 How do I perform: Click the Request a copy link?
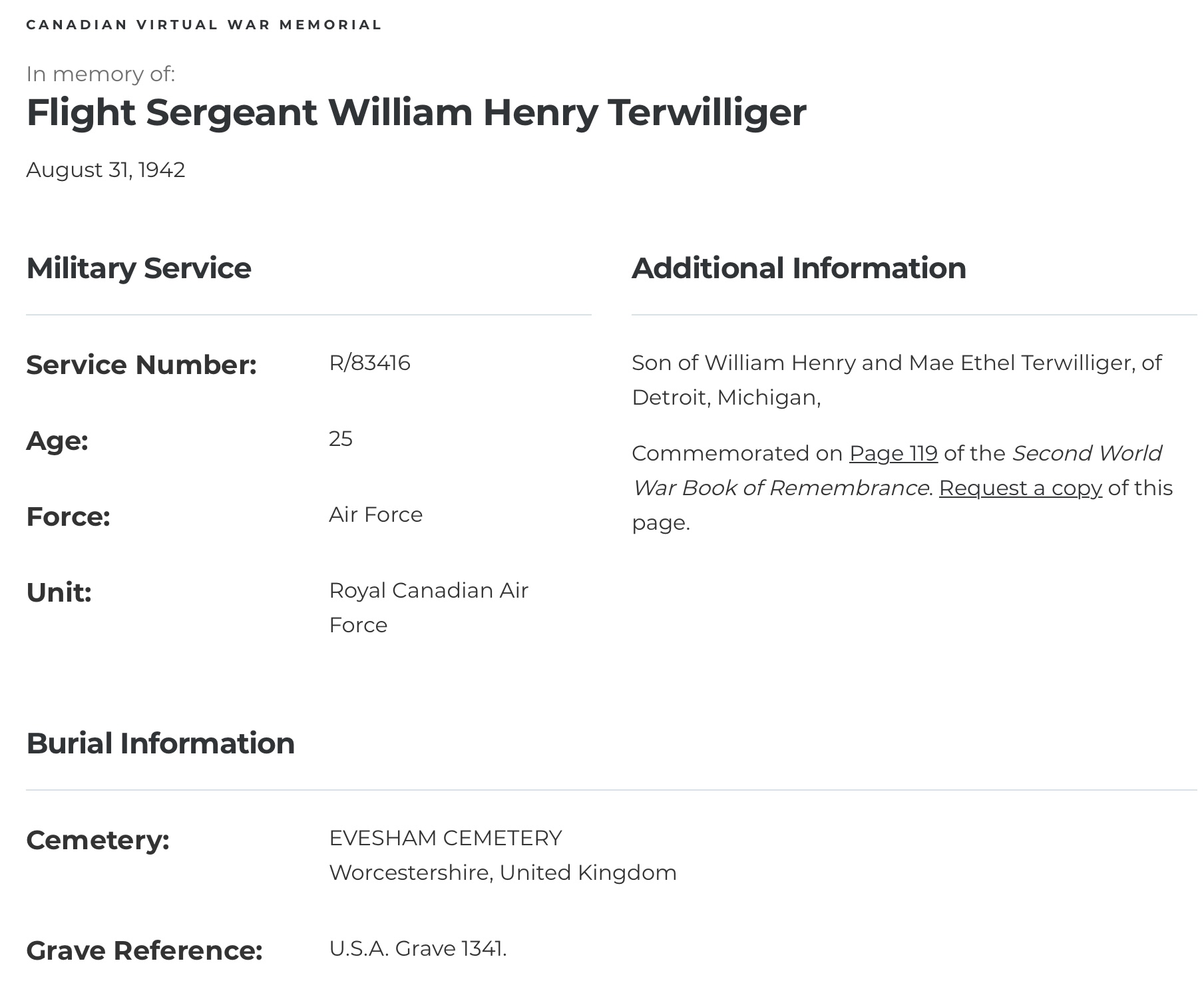coord(1020,488)
